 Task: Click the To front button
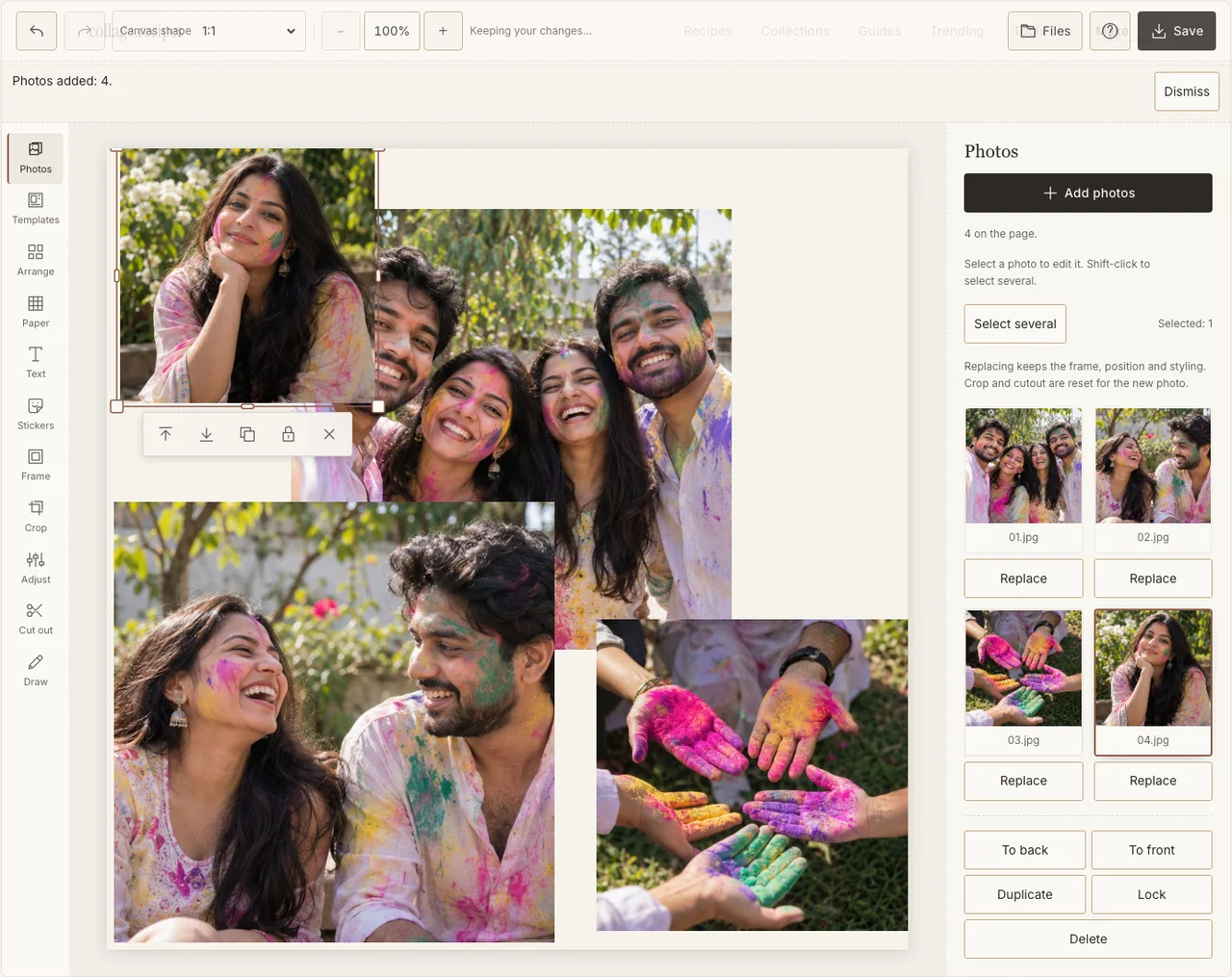pos(1152,850)
